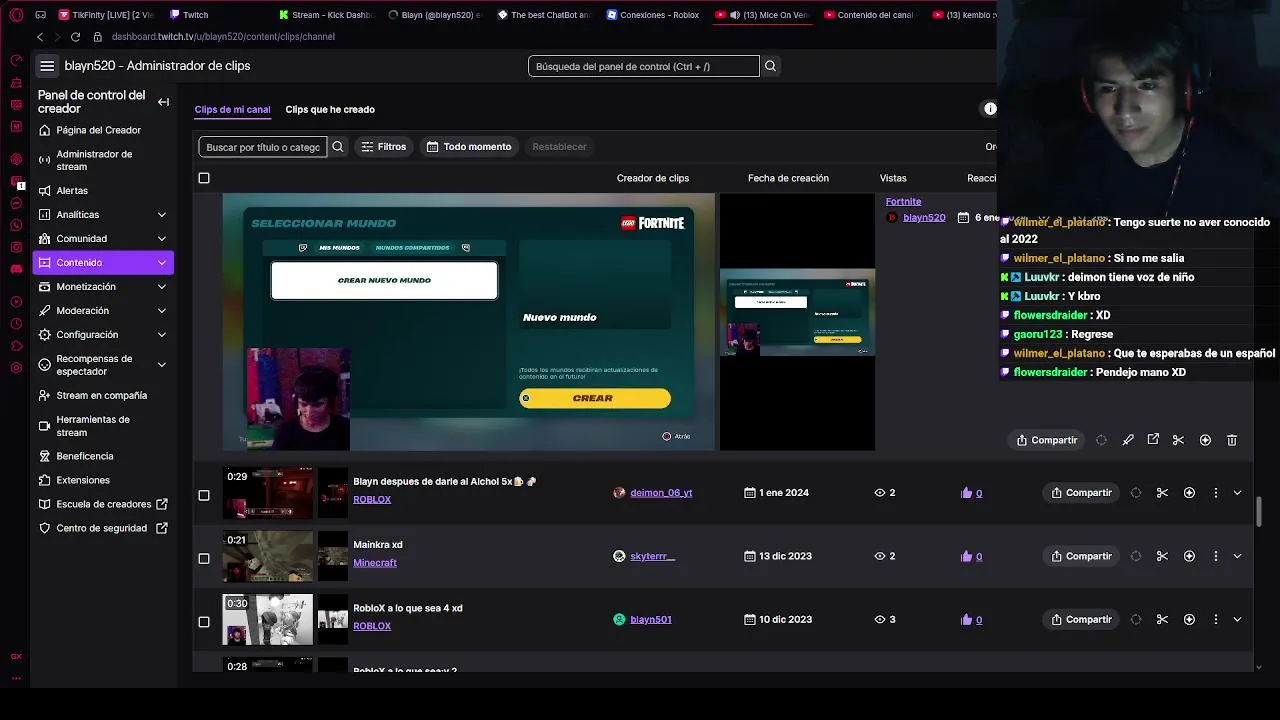Click the circled plus icon in the Blayn despues row
The width and height of the screenshot is (1280, 720).
1189,493
